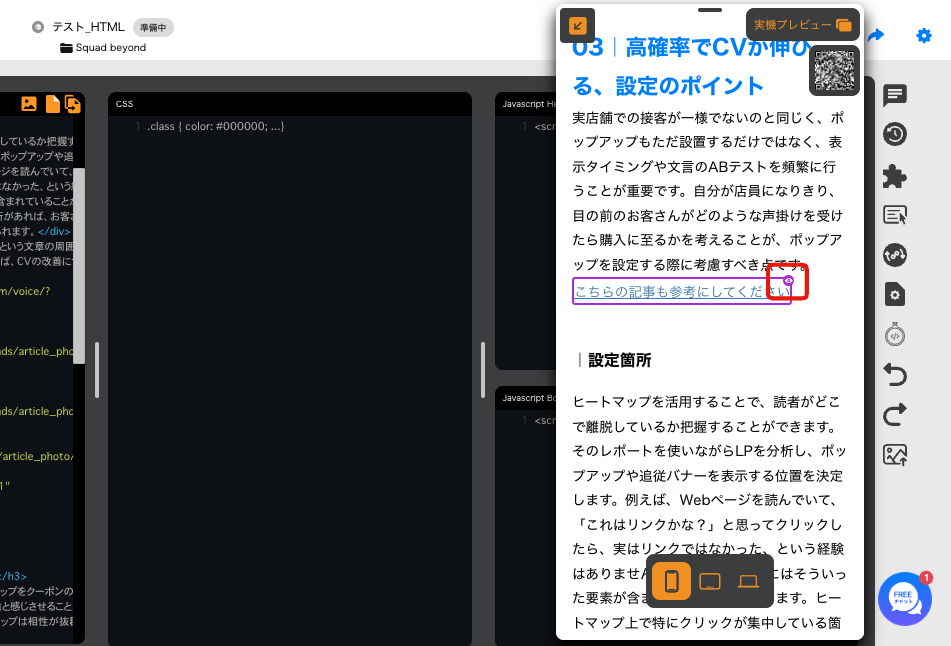Open the comments panel from the right sidebar

(x=894, y=96)
